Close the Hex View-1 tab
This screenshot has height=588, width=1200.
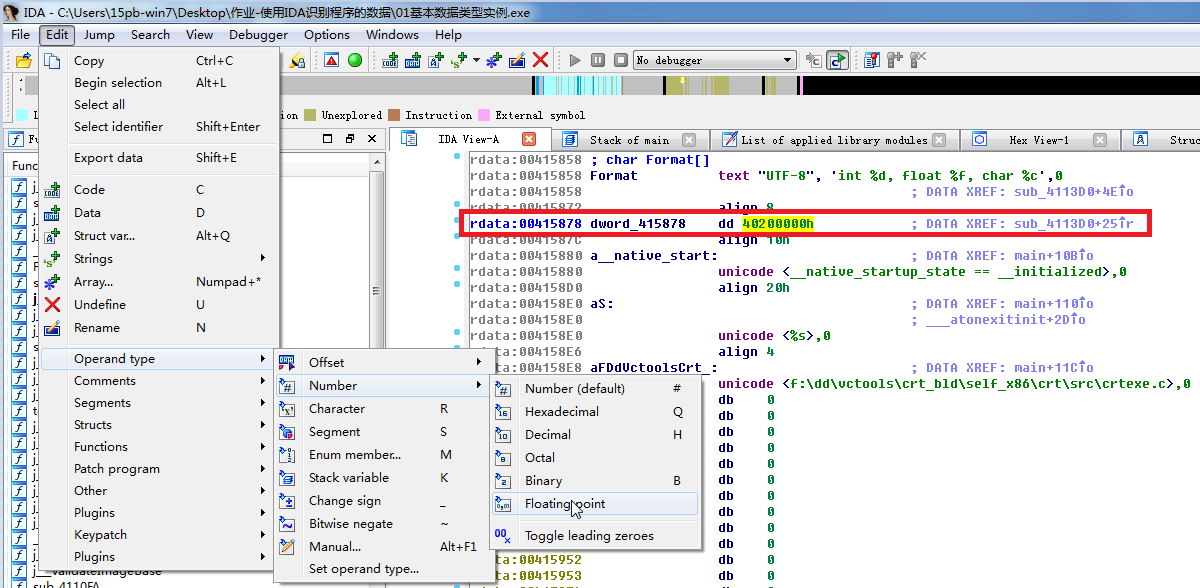click(1100, 140)
